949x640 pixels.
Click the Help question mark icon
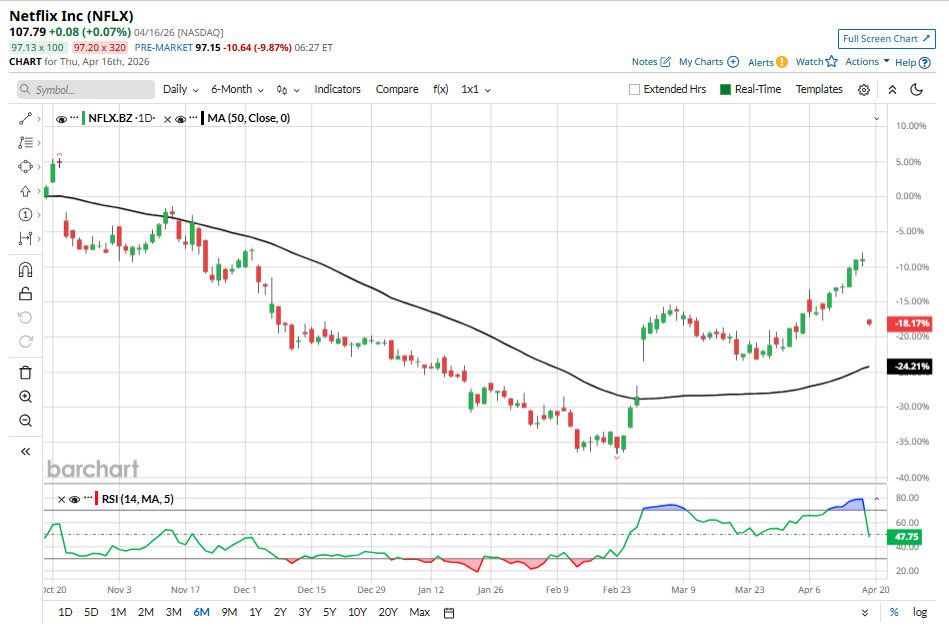click(925, 62)
